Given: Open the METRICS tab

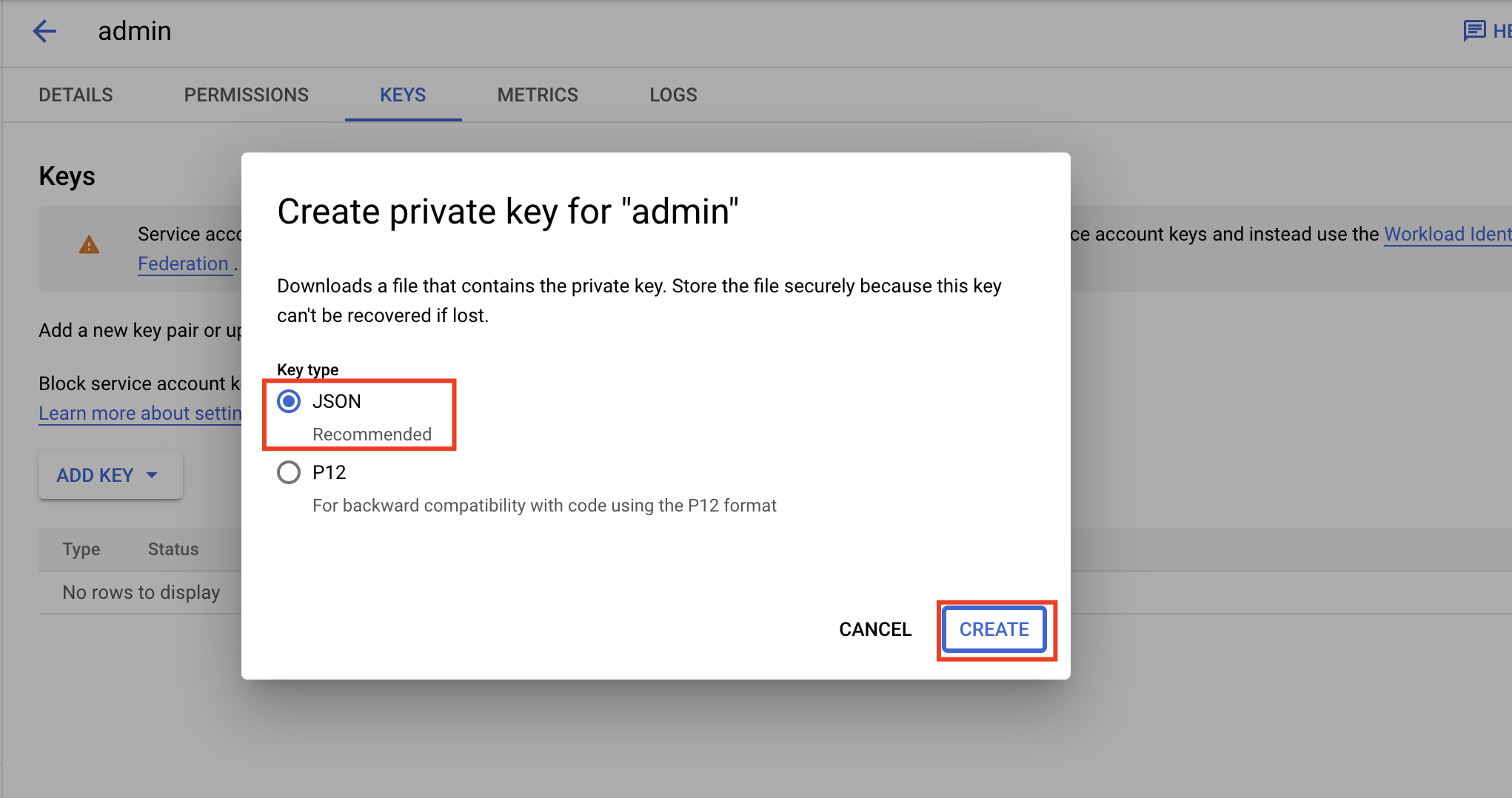Looking at the screenshot, I should click(538, 95).
